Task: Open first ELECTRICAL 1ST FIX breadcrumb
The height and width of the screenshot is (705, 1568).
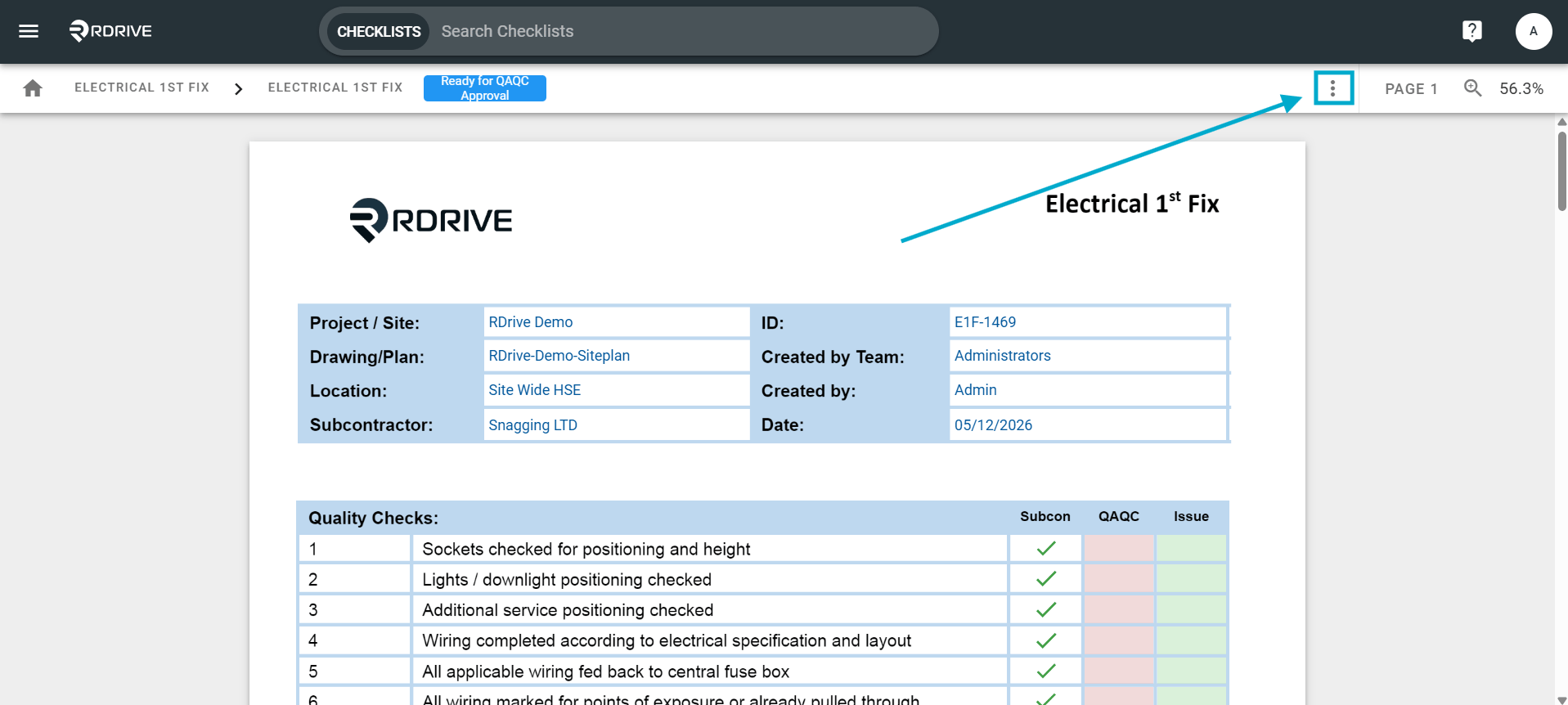Action: 142,88
